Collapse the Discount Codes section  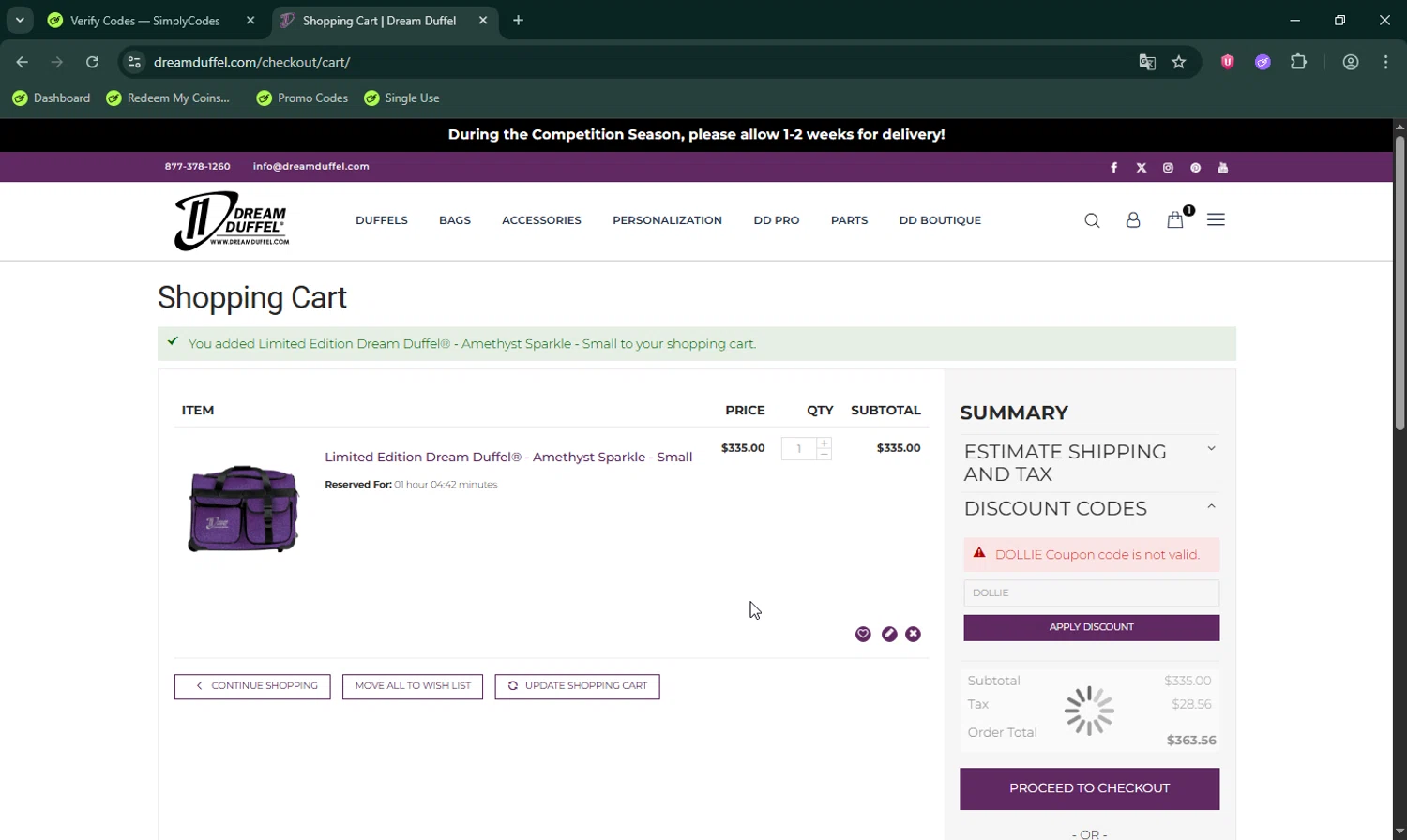[1091, 508]
